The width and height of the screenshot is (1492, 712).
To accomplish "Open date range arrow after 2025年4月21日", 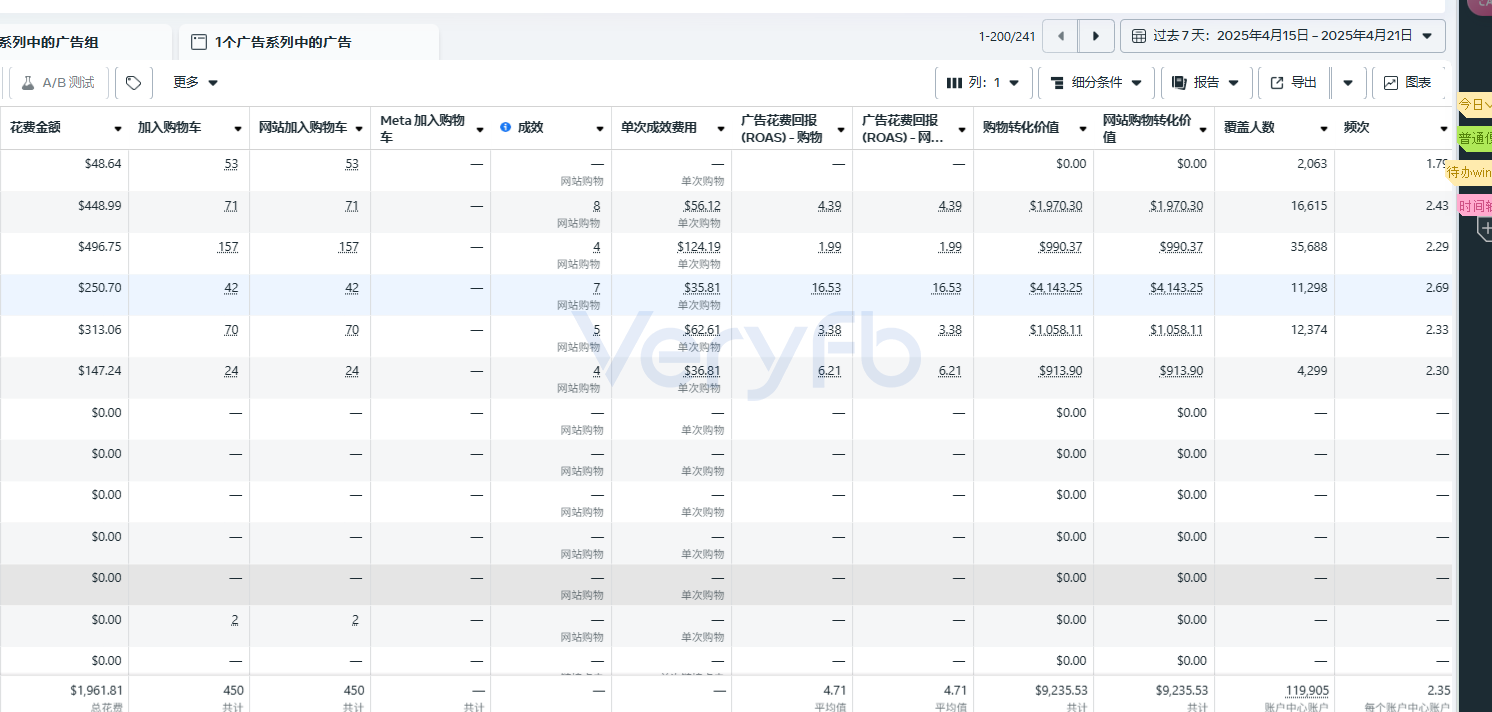I will [x=1426, y=36].
